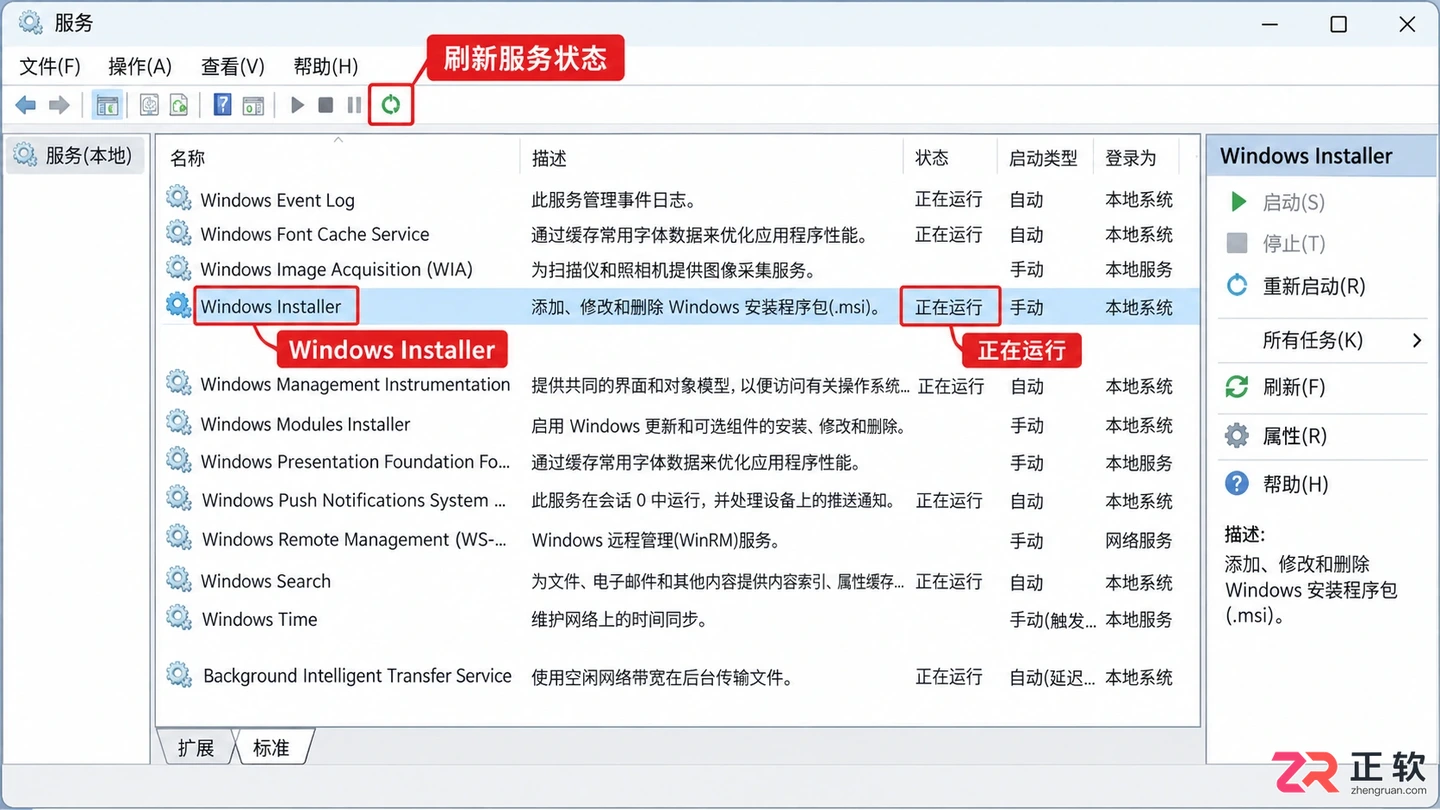Click the gear icon of Windows Modules Installer
This screenshot has width=1440, height=810.
179,423
